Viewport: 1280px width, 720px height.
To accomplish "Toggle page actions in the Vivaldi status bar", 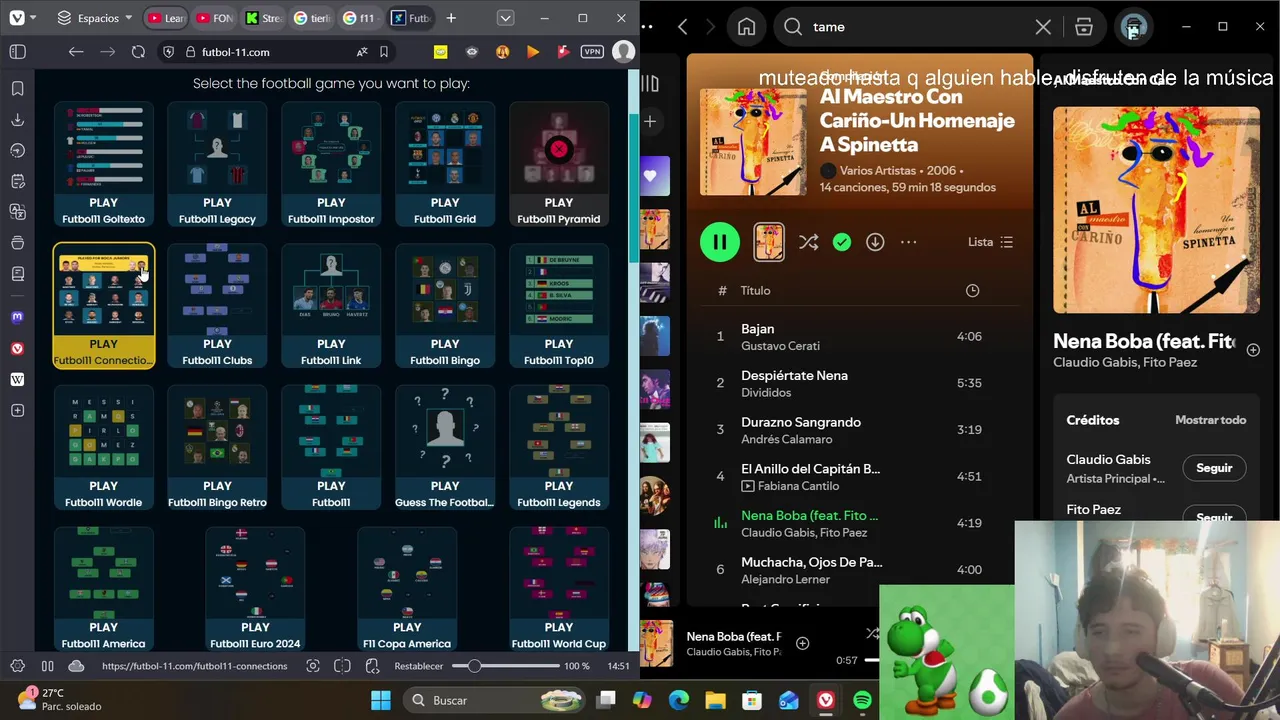I will point(372,666).
